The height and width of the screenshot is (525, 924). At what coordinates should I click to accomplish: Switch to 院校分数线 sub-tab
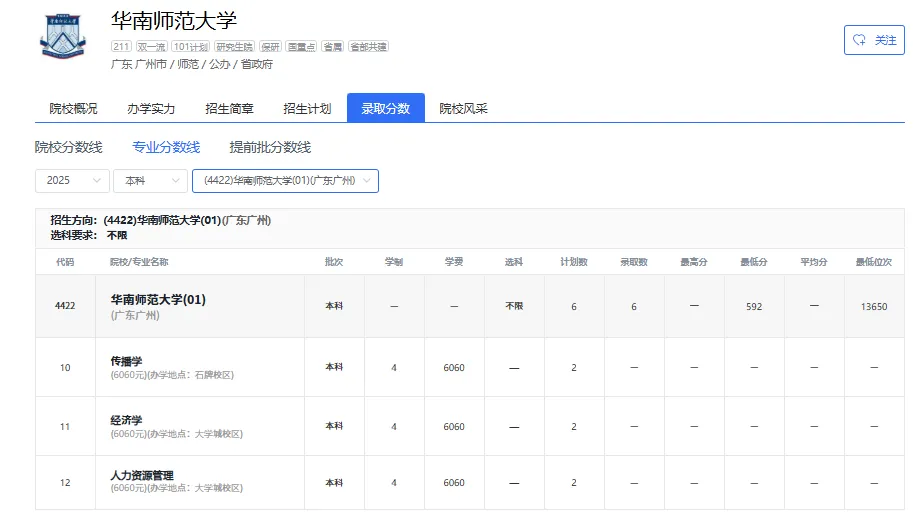coord(68,147)
